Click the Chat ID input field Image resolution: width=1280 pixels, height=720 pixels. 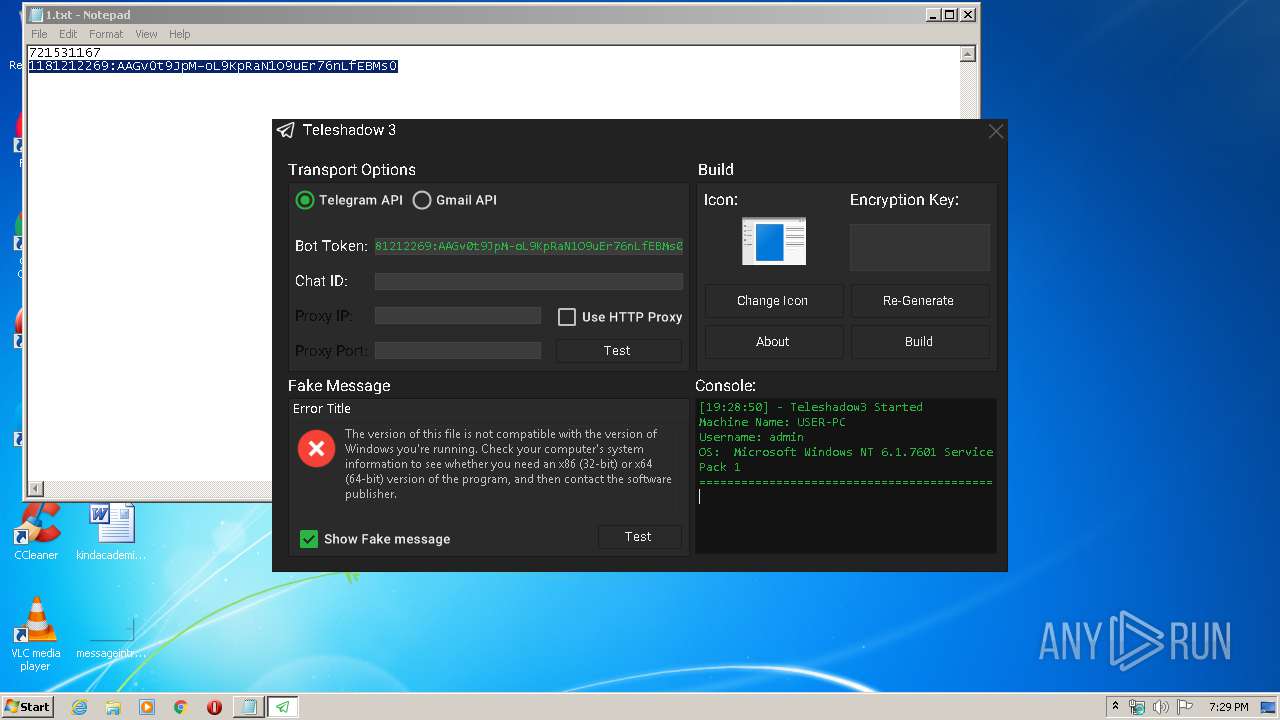click(529, 282)
